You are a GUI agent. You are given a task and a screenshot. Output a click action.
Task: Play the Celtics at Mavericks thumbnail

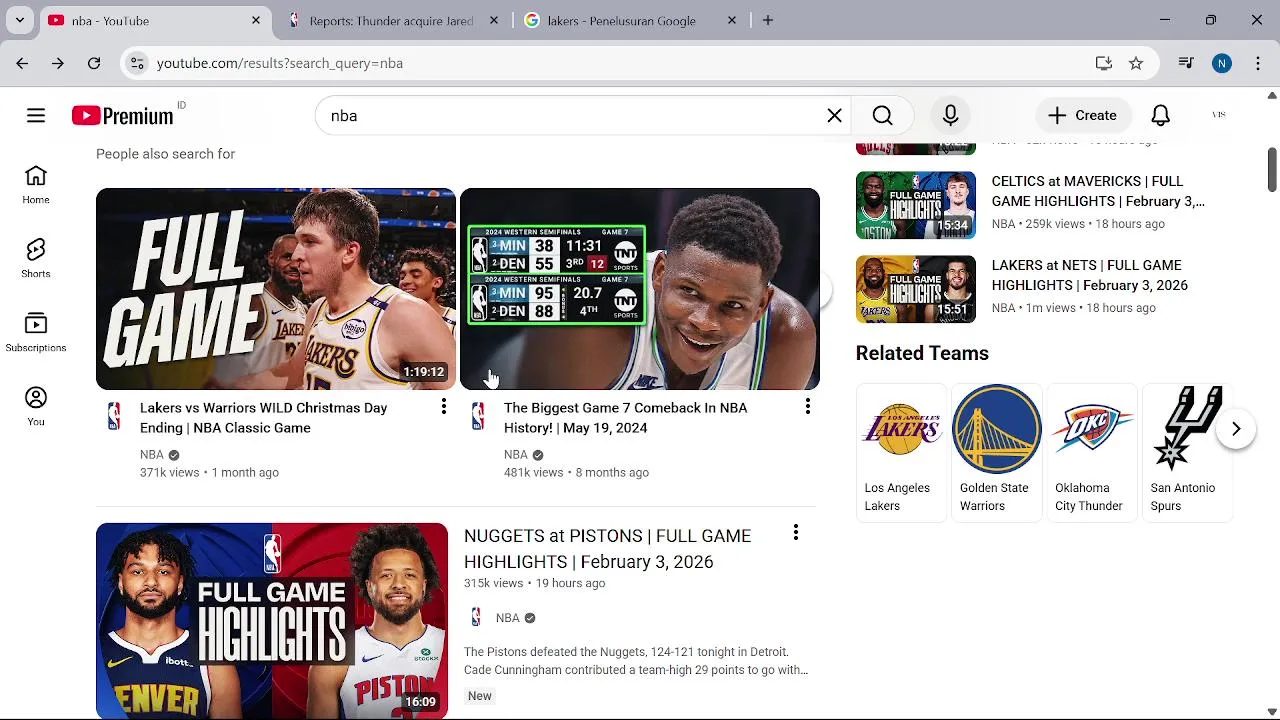click(x=916, y=205)
